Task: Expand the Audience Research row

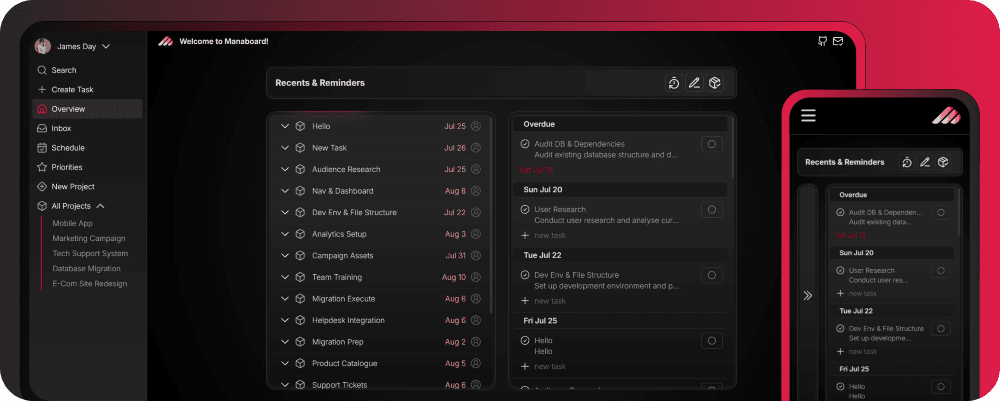Action: pos(284,170)
